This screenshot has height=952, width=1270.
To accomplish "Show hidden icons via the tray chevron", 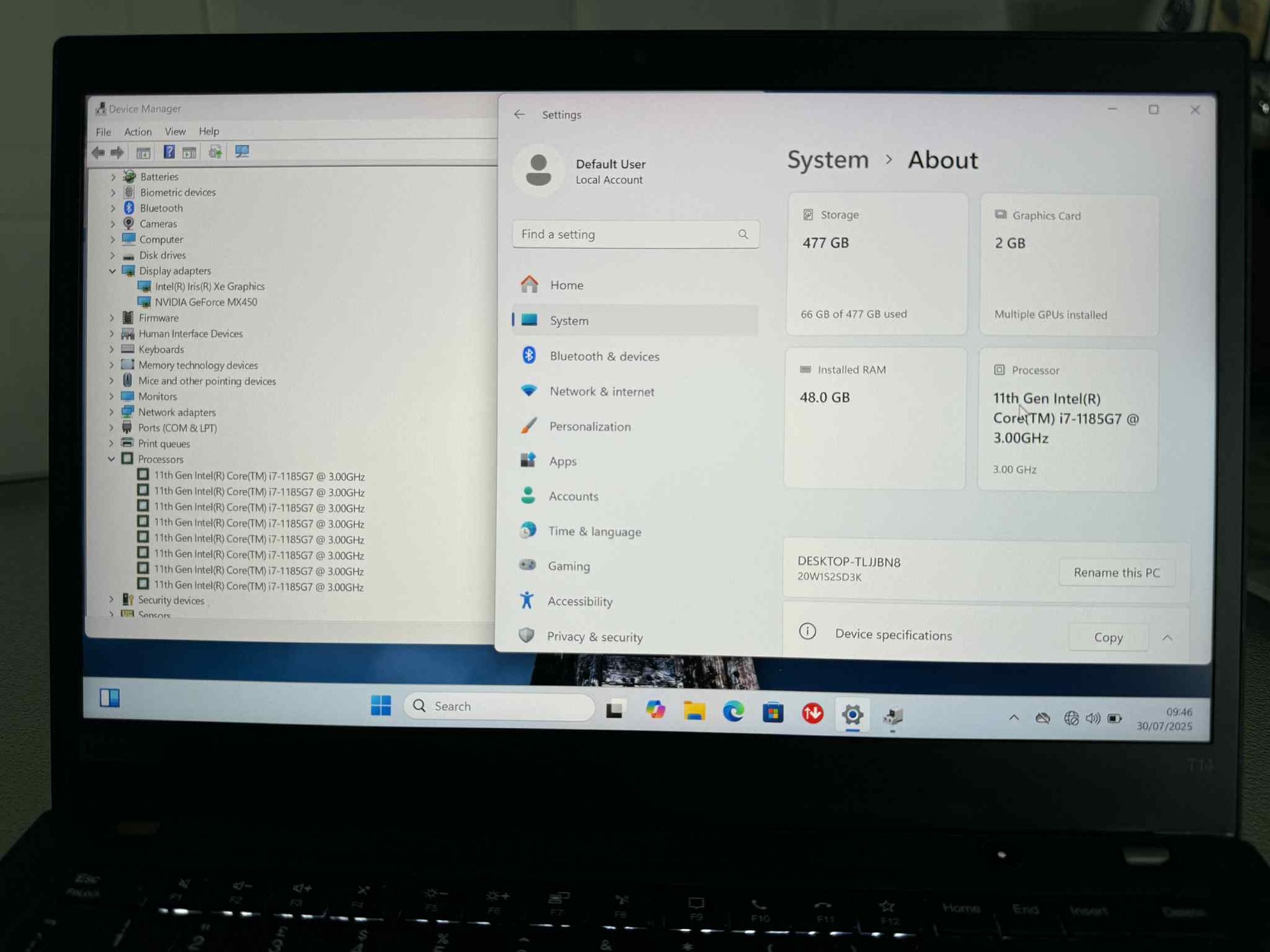I will [x=1013, y=717].
